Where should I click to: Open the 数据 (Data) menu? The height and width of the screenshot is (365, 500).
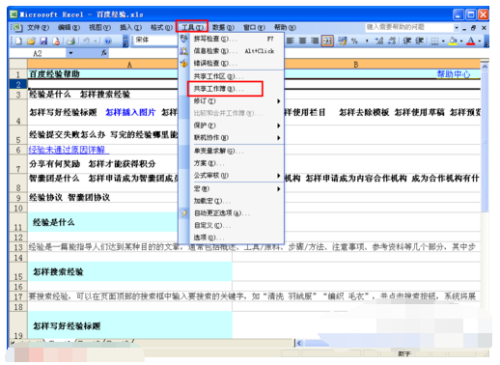[x=223, y=27]
